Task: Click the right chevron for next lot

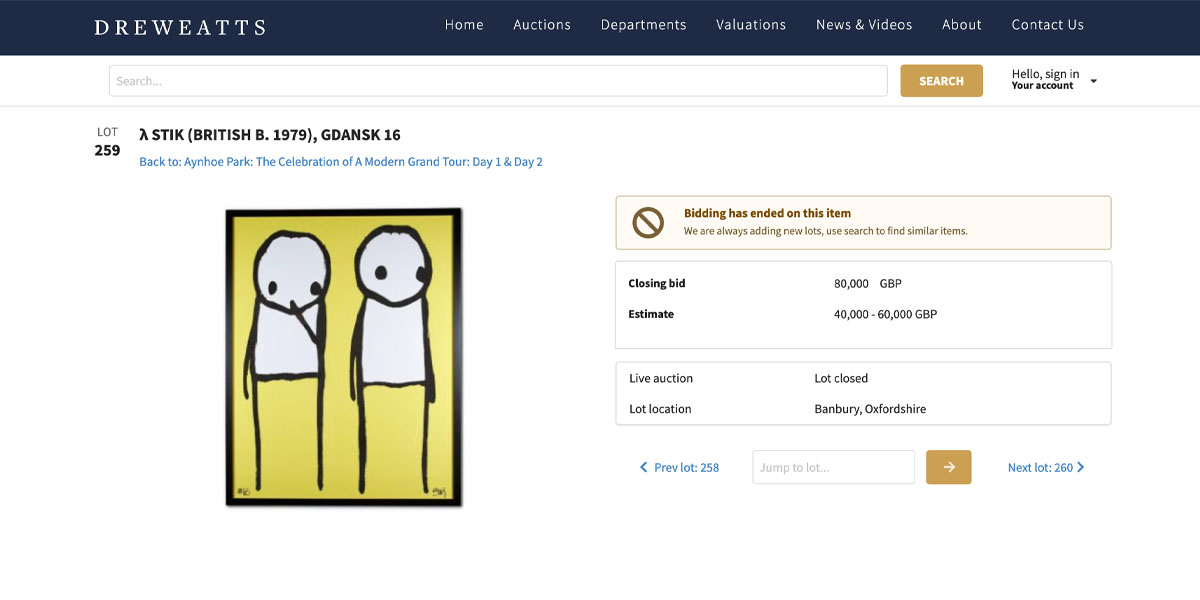Action: coord(1081,467)
